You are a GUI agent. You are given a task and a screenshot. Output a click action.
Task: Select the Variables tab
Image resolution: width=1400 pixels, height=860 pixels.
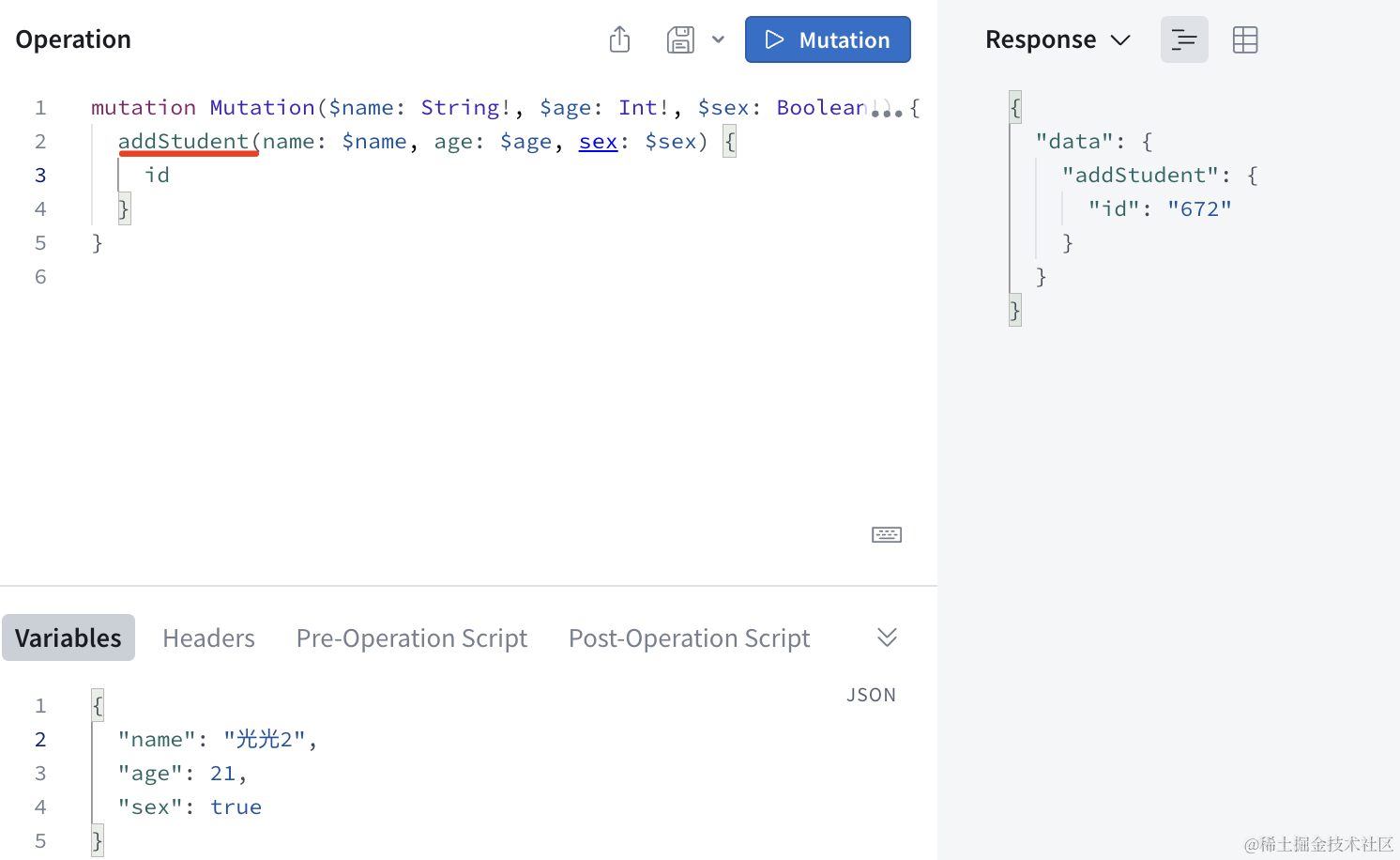point(68,637)
